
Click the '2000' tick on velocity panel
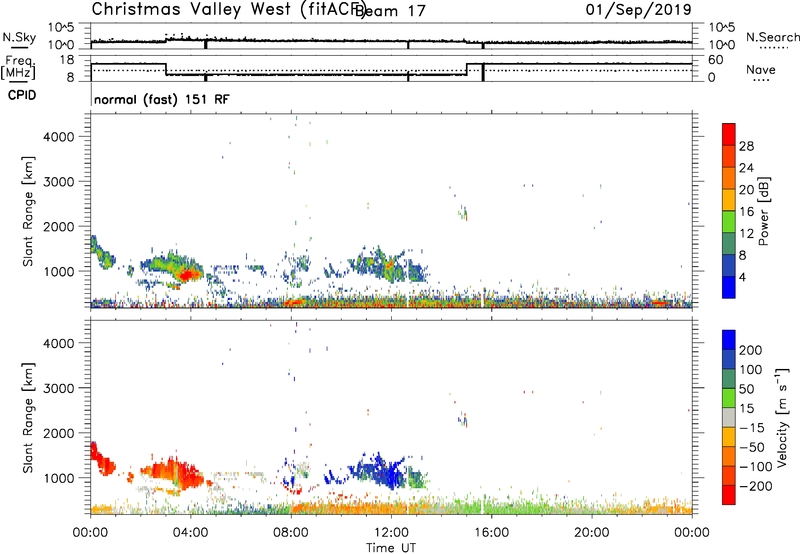pyautogui.click(x=58, y=433)
